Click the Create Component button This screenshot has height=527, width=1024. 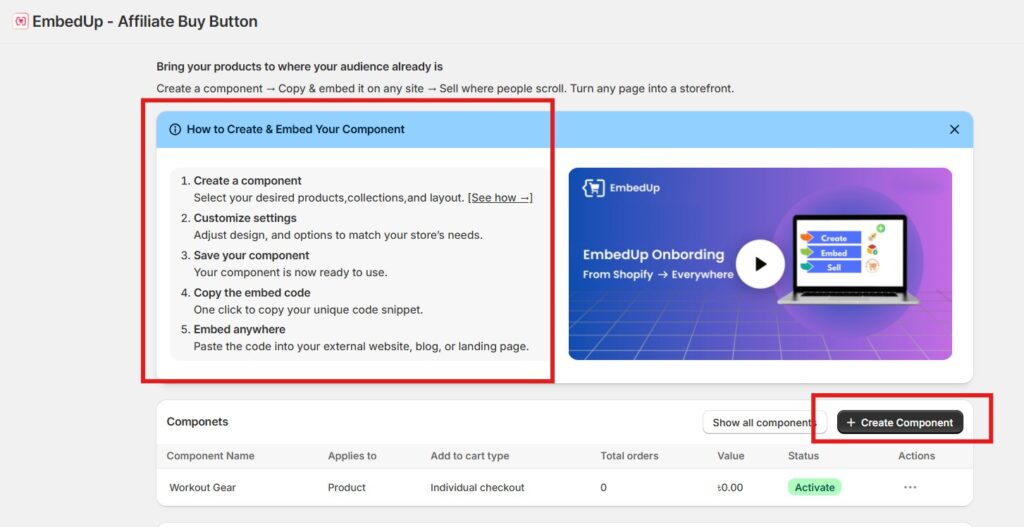tap(900, 423)
